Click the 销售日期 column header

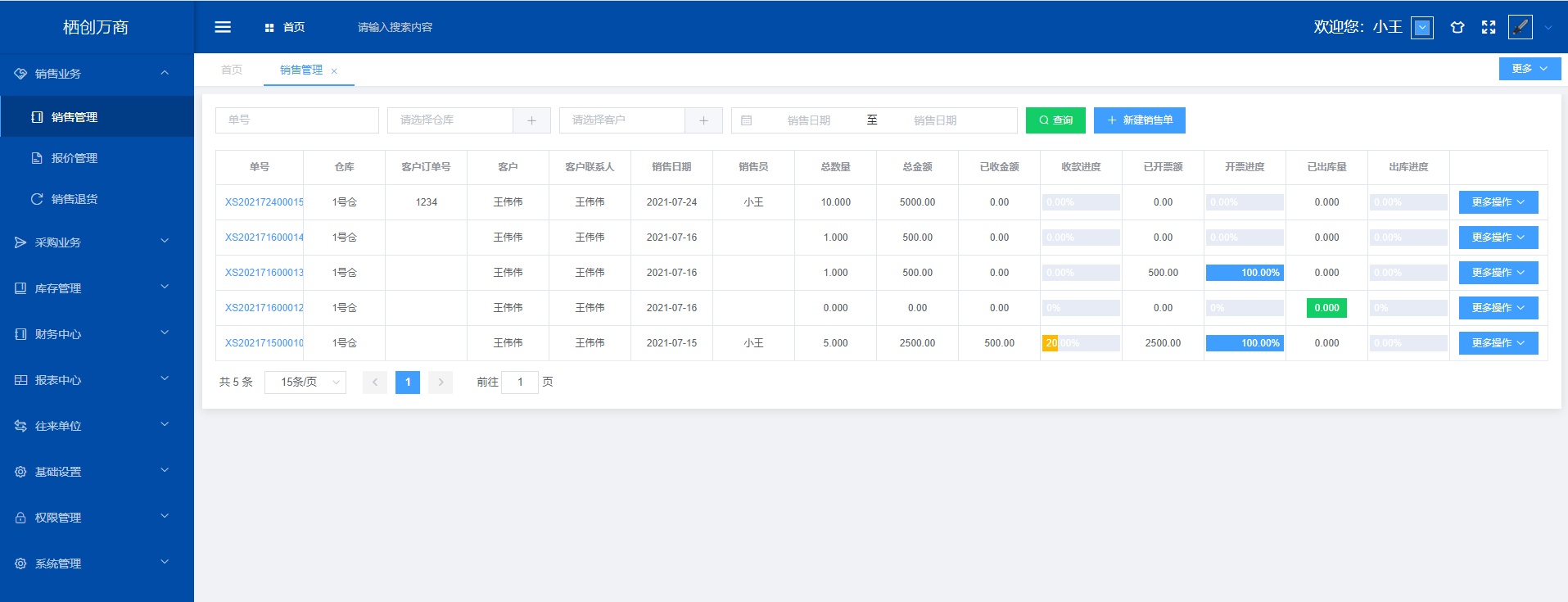[x=671, y=167]
